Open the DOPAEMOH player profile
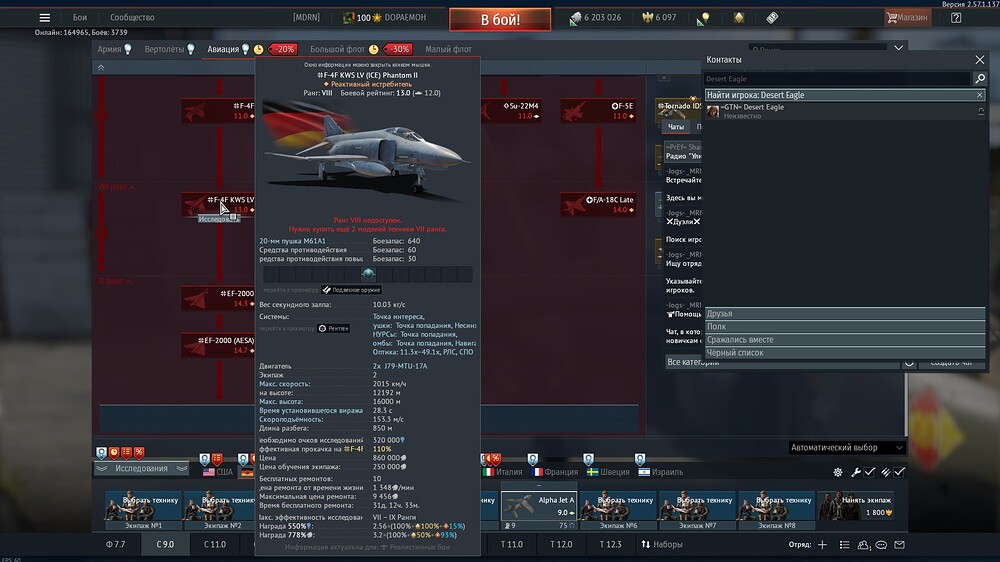 coord(385,17)
